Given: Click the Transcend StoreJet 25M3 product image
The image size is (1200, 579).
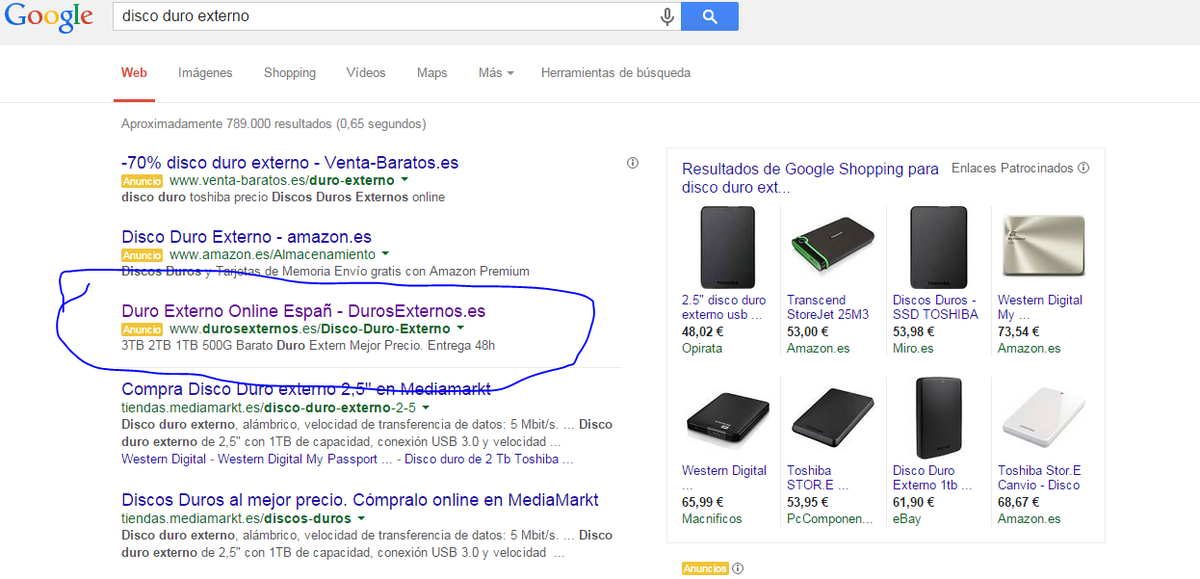Looking at the screenshot, I should (x=833, y=246).
